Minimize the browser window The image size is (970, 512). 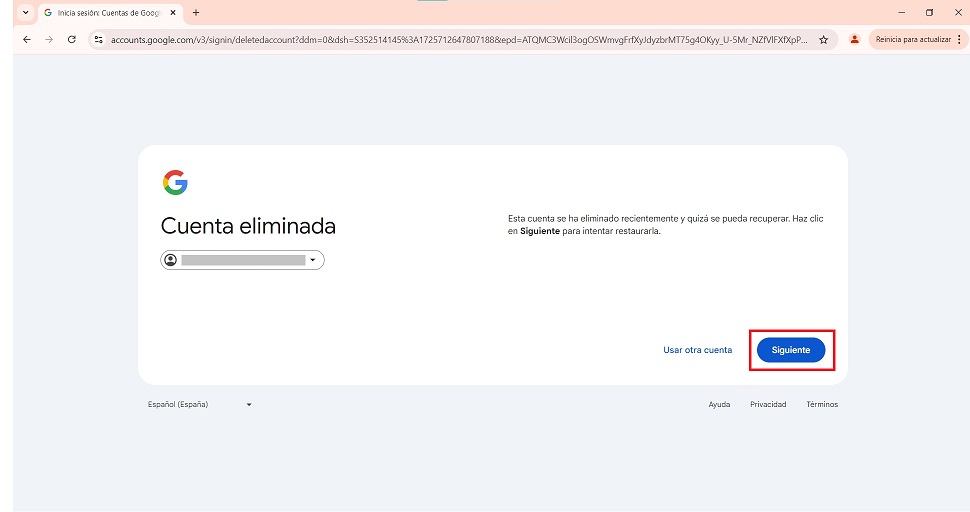[901, 12]
